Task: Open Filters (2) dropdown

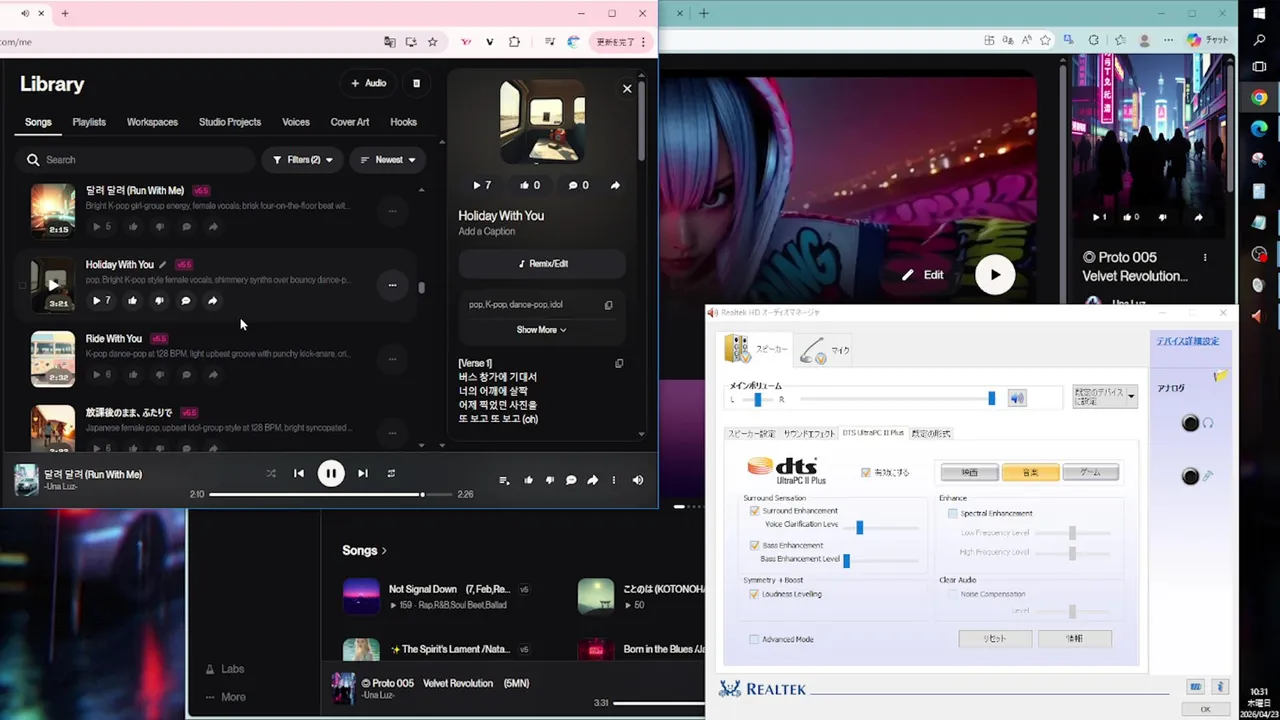Action: [303, 159]
